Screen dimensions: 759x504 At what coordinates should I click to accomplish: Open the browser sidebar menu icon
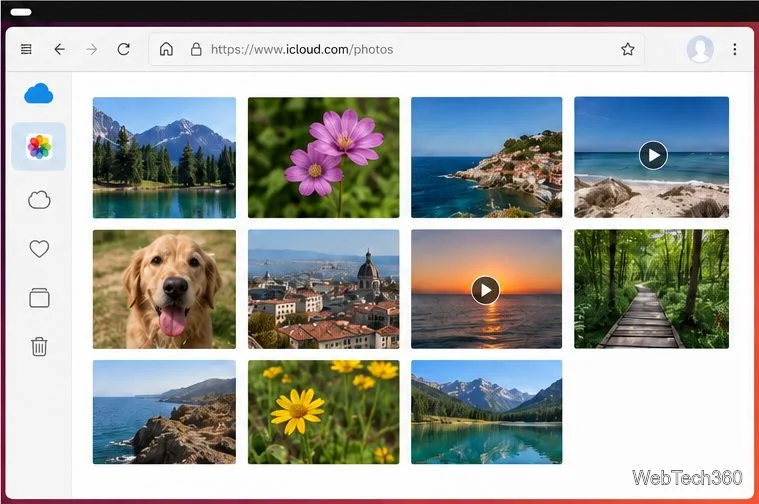pyautogui.click(x=26, y=49)
